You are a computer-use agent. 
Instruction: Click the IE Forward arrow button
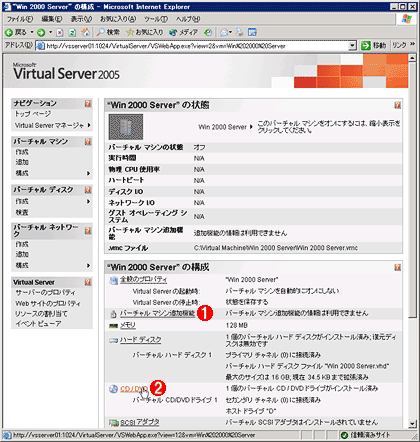click(x=41, y=32)
